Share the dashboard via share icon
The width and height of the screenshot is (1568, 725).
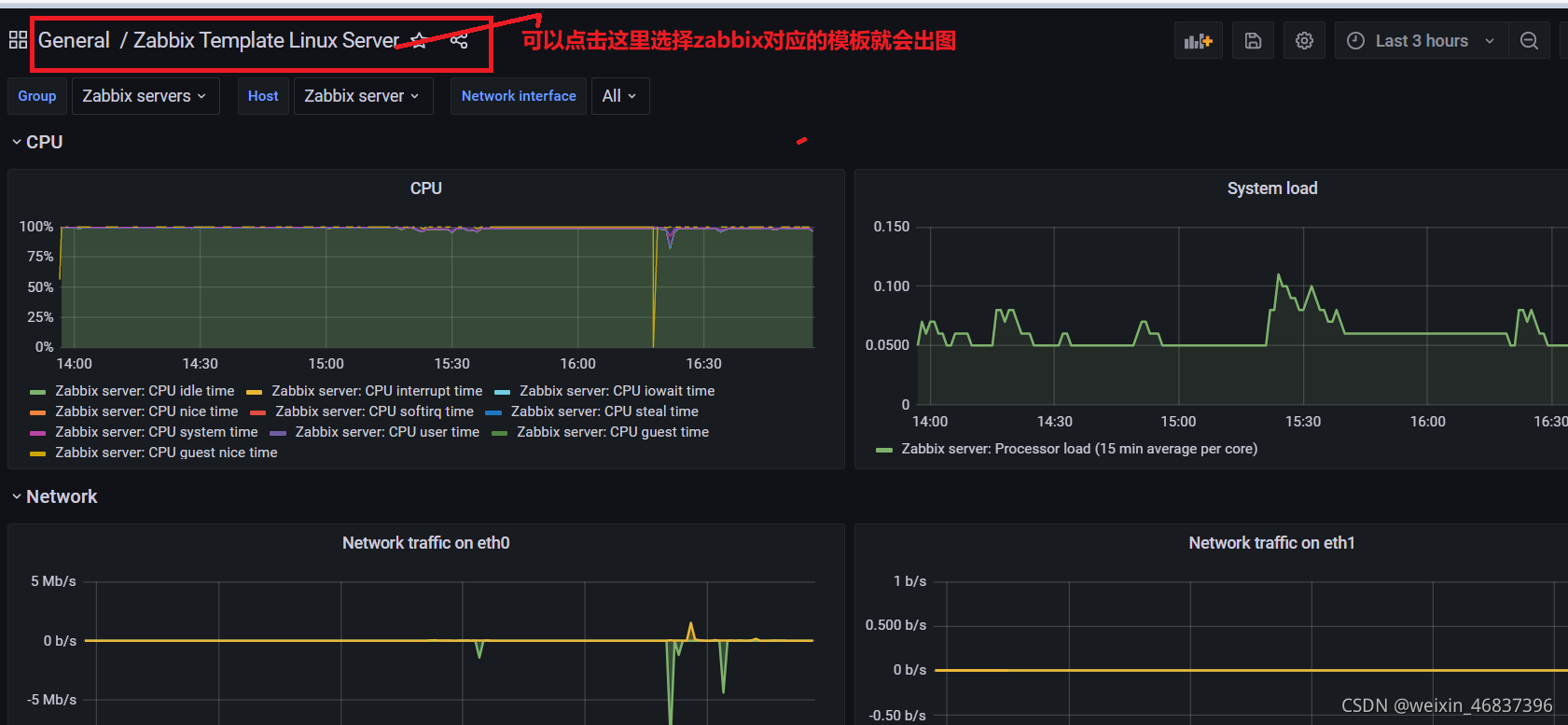[x=459, y=40]
